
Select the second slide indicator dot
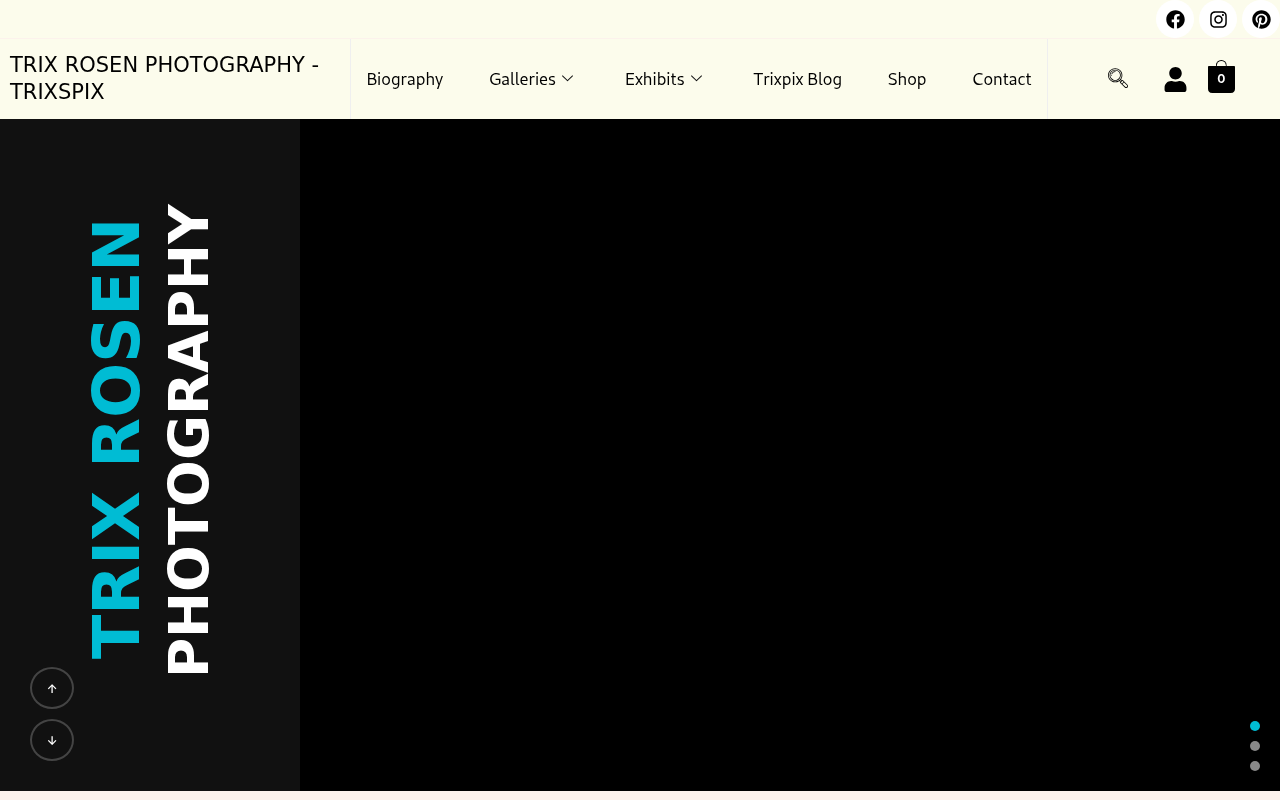(x=1255, y=746)
